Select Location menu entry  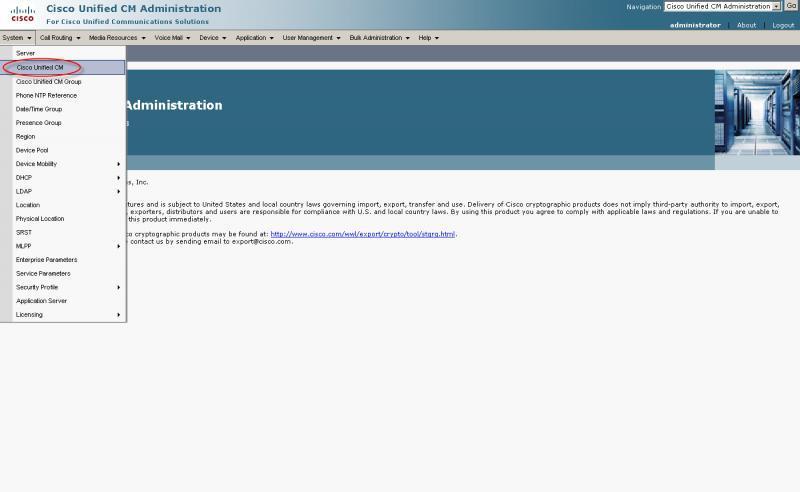(63, 205)
